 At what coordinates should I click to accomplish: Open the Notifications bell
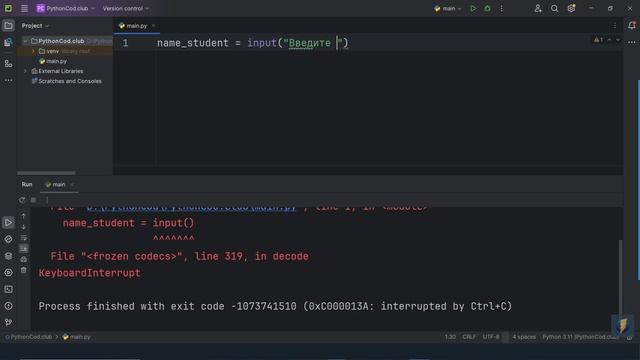pyautogui.click(x=632, y=25)
